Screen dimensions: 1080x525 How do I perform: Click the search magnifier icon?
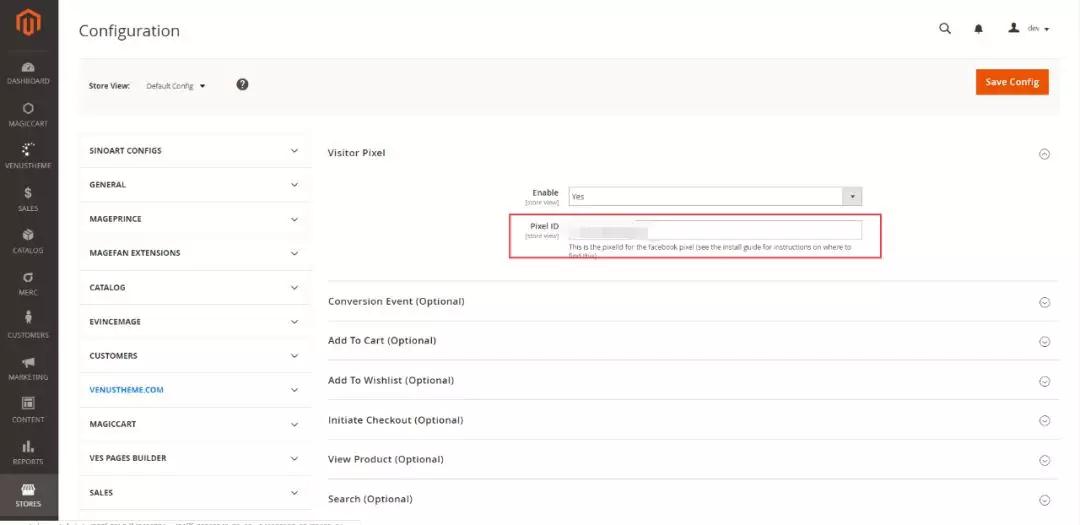945,29
